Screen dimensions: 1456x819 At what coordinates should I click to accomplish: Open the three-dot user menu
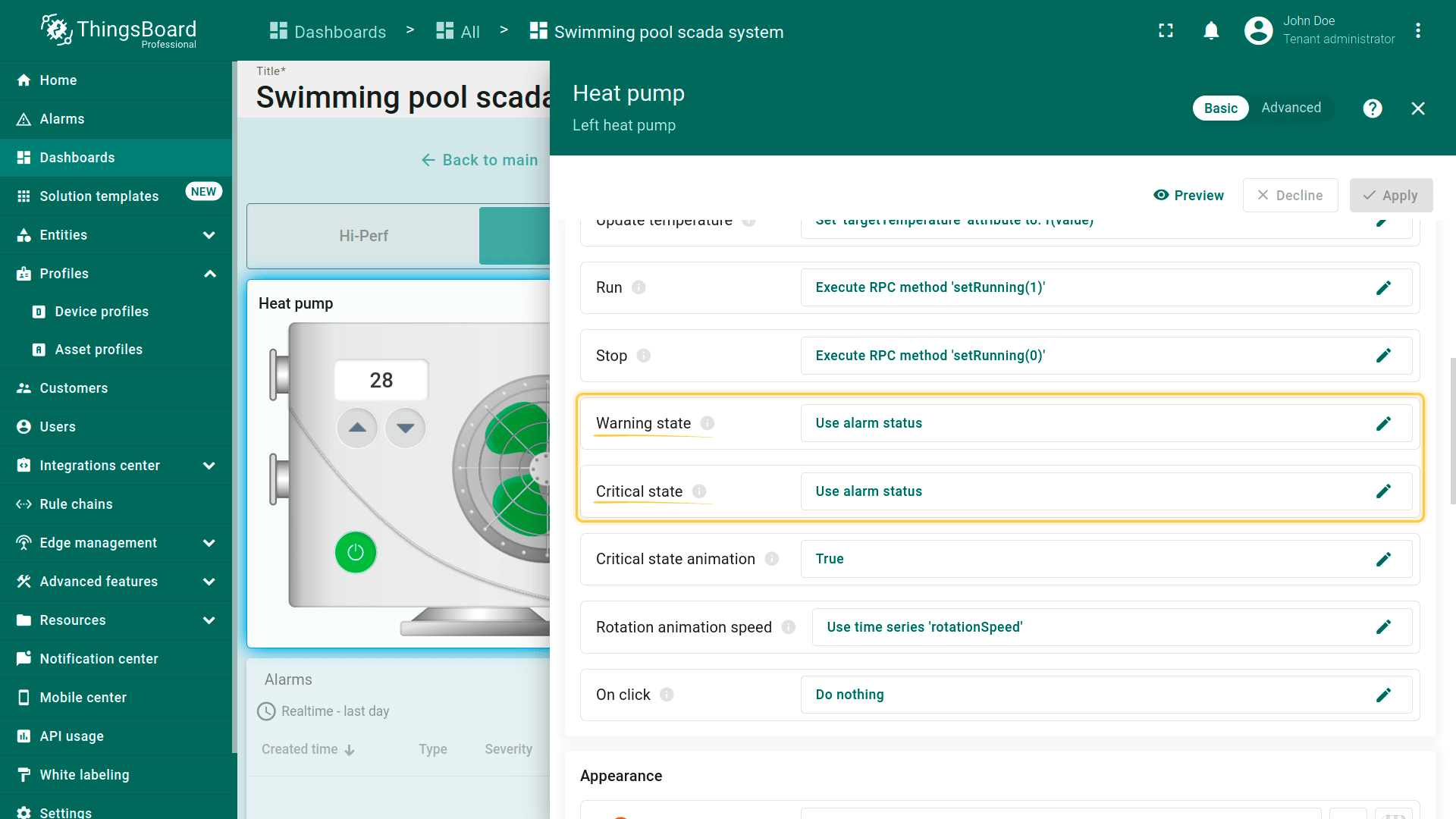click(x=1417, y=31)
